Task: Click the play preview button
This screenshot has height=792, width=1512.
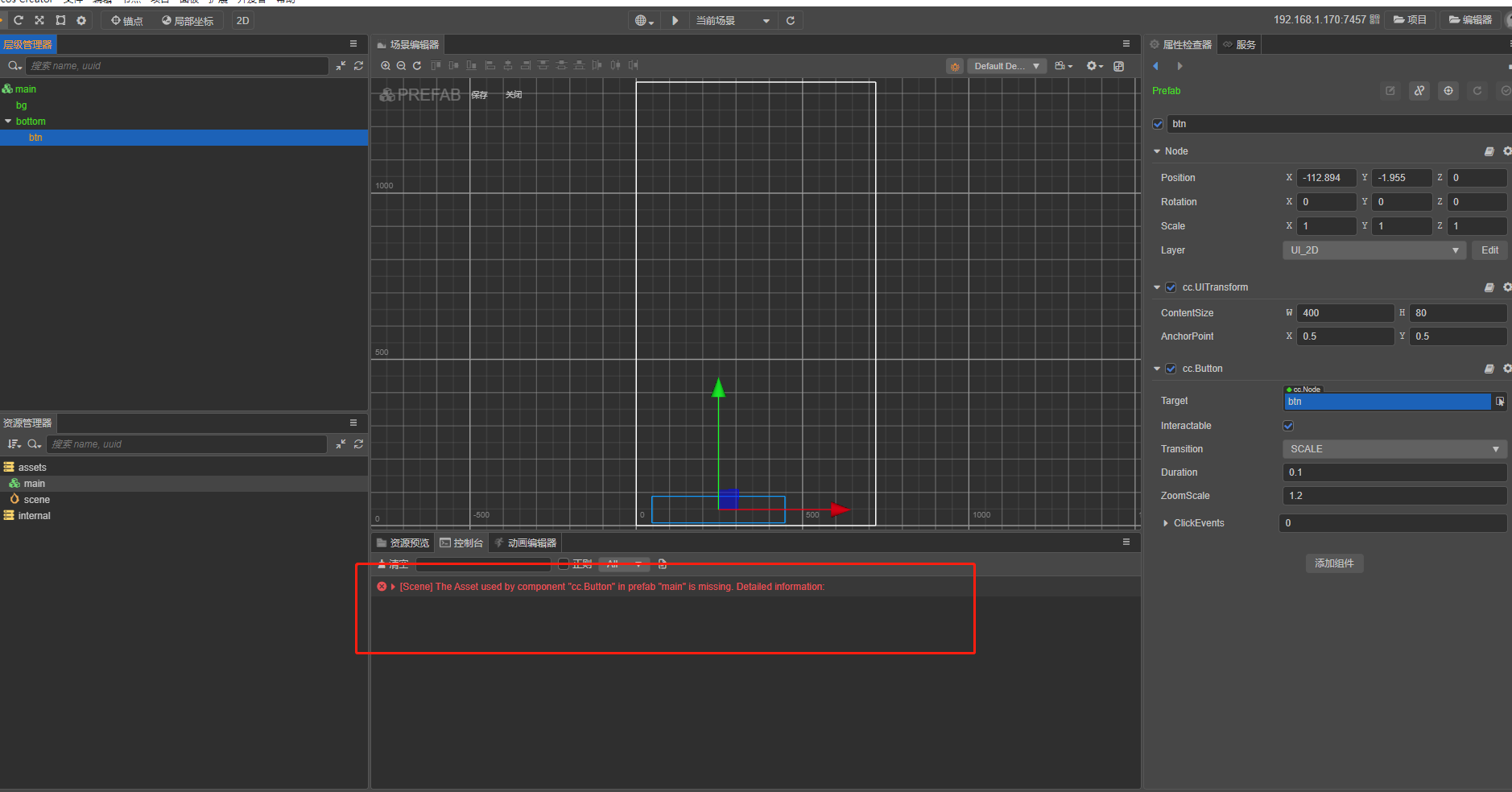Action: click(675, 21)
